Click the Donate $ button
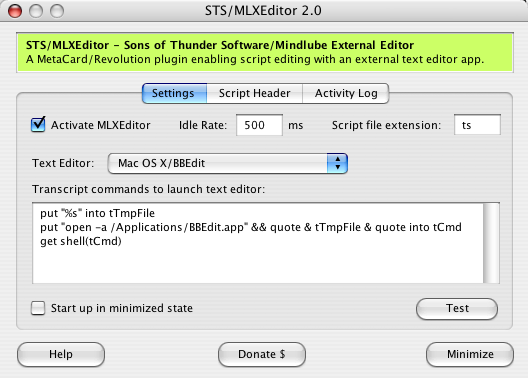The height and width of the screenshot is (378, 528). 262,354
